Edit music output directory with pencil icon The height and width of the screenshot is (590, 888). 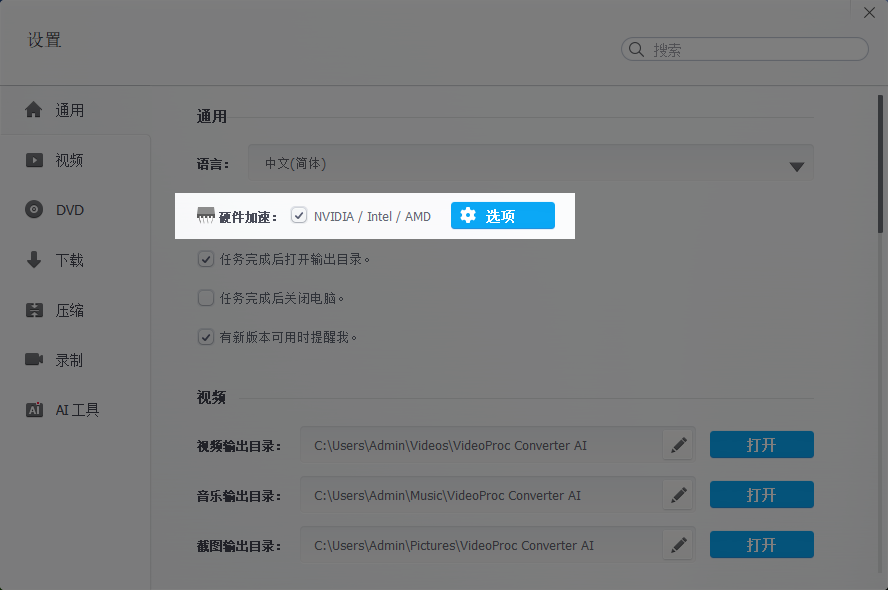point(678,495)
